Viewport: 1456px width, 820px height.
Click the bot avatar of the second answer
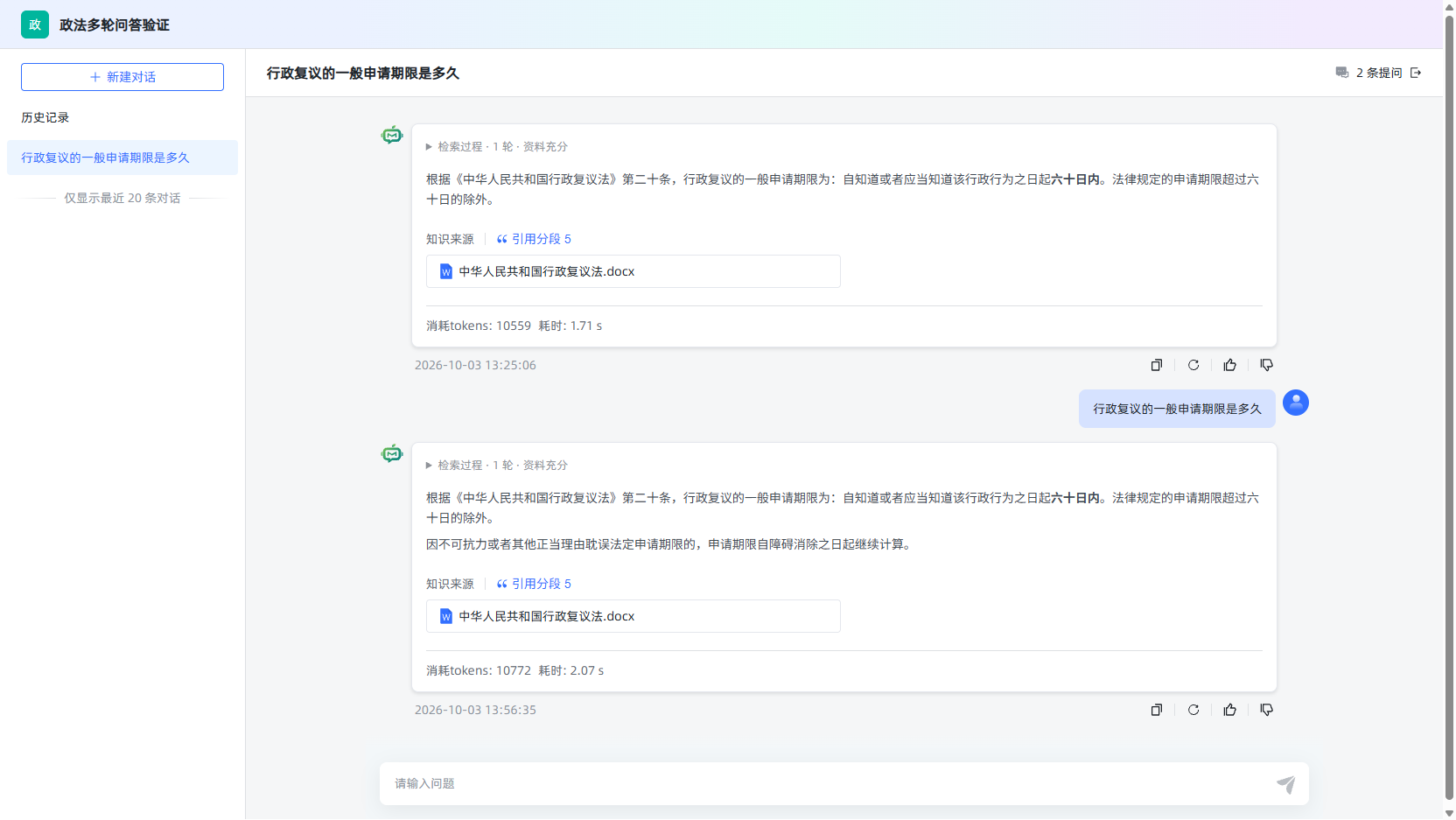(392, 453)
